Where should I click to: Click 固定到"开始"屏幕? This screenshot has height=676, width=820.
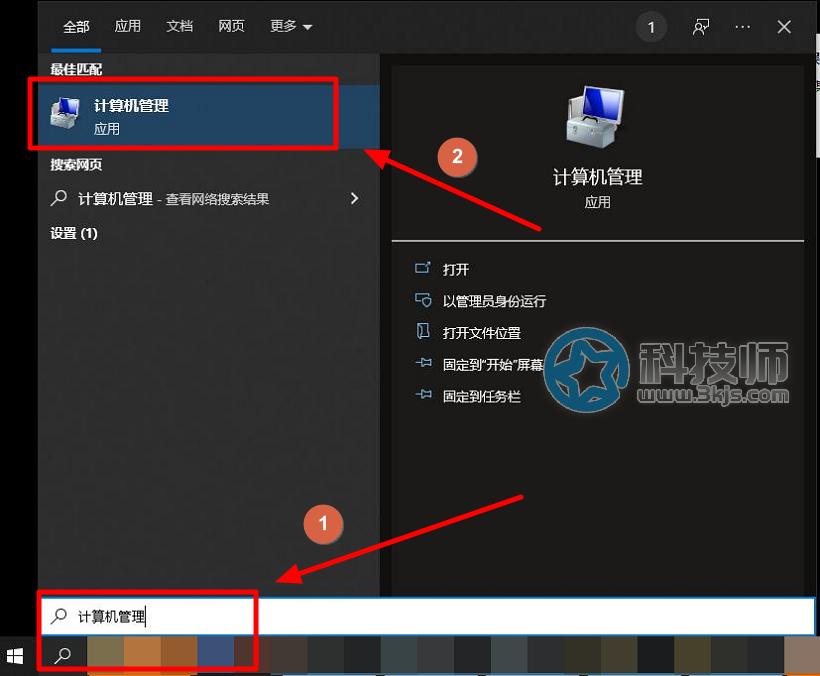pyautogui.click(x=493, y=364)
